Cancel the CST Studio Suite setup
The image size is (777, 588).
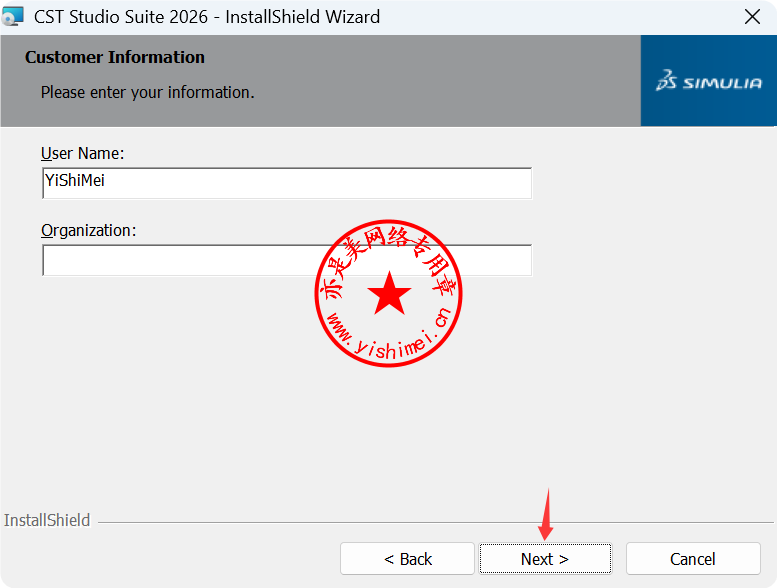click(x=692, y=559)
